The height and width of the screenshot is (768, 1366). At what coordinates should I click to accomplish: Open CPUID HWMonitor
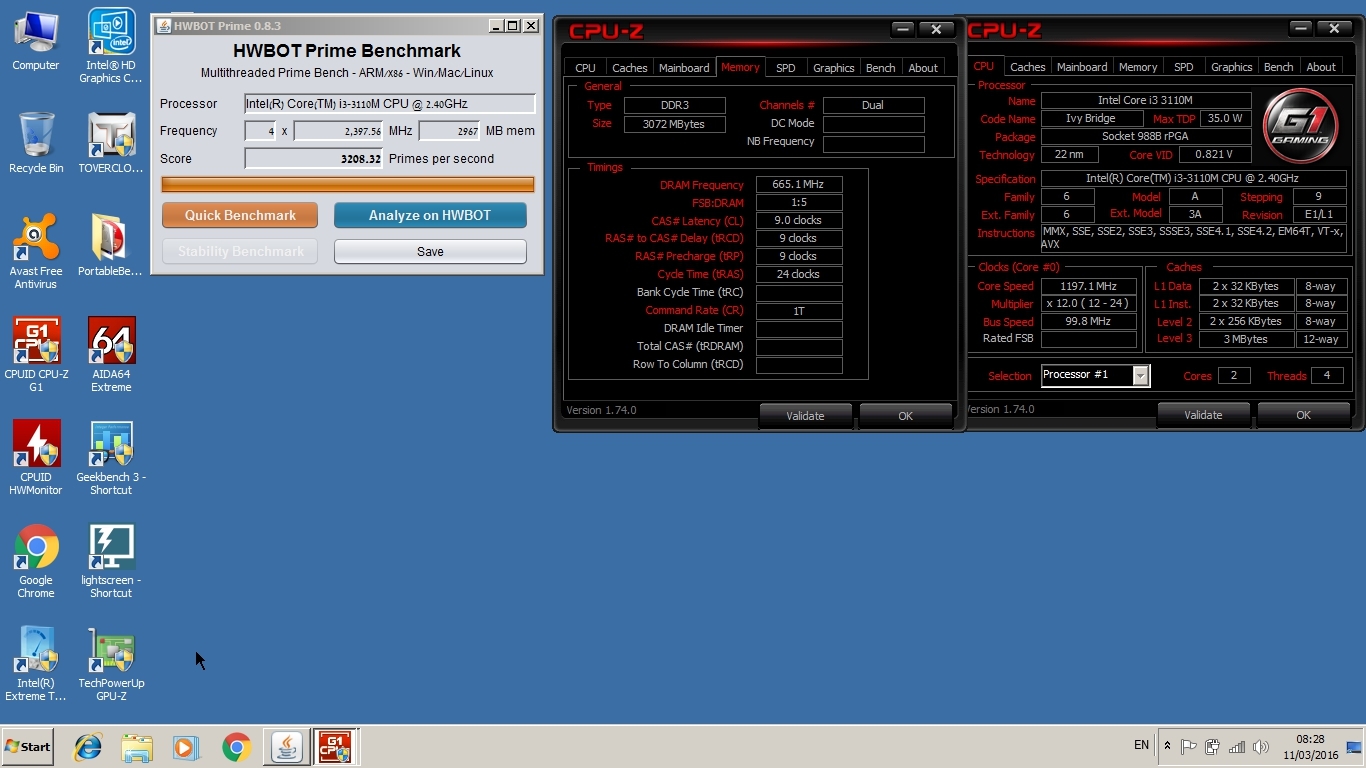tap(36, 458)
